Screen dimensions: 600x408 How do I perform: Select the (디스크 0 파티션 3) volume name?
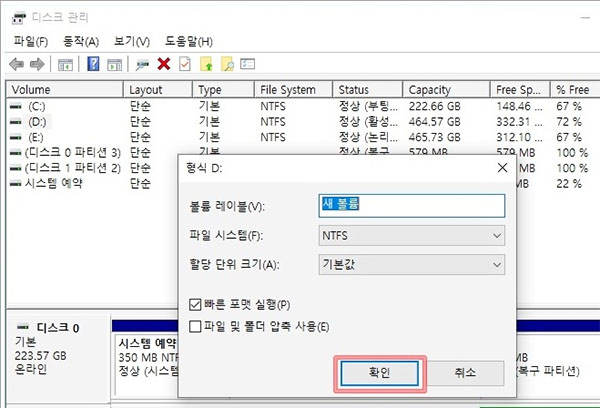pos(73,153)
